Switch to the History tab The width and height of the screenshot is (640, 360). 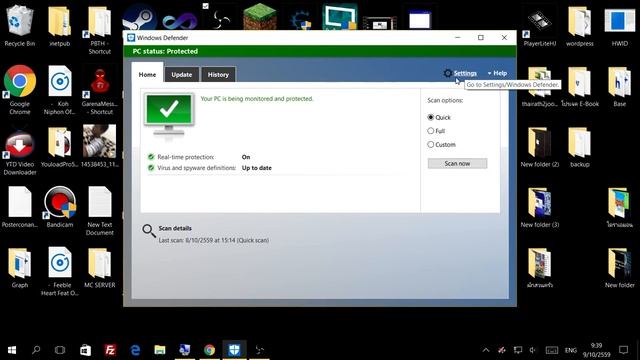(218, 75)
